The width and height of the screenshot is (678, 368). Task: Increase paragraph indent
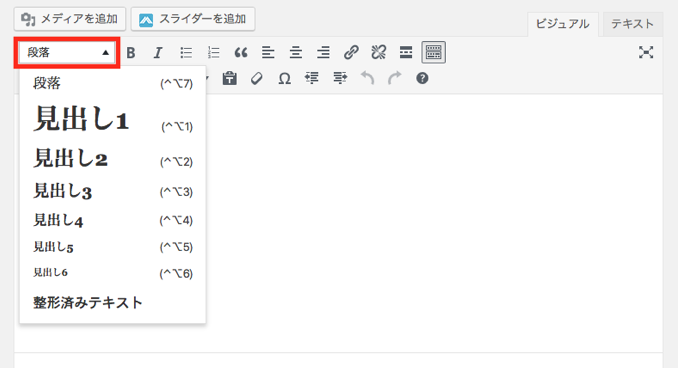pos(339,79)
